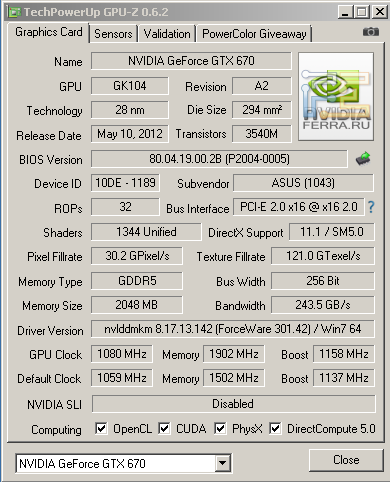Click the Device ID field 10DE - 1189

pyautogui.click(x=125, y=183)
